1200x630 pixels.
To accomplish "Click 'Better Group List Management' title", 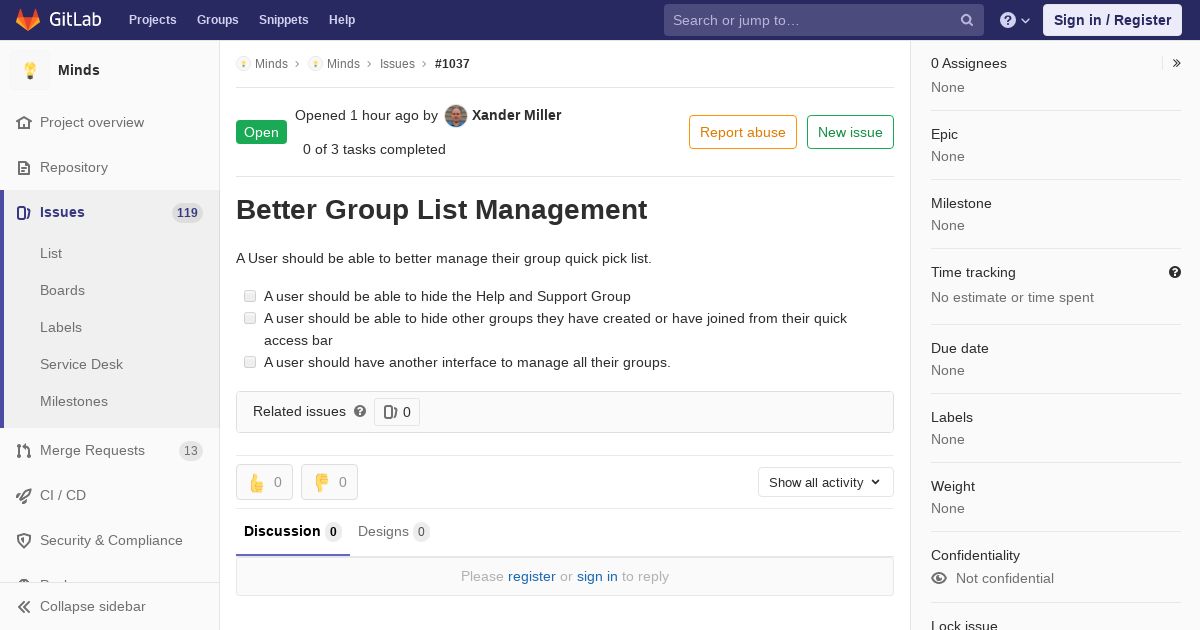I will point(442,209).
